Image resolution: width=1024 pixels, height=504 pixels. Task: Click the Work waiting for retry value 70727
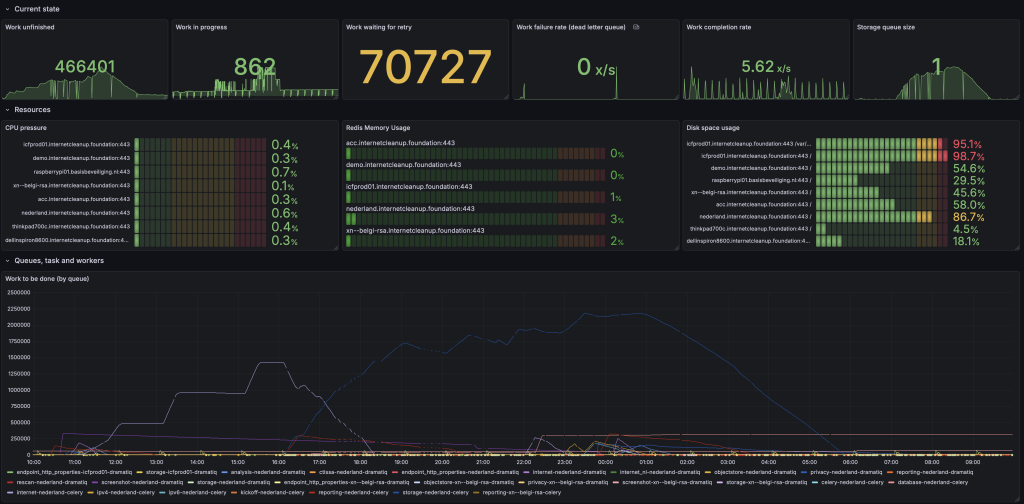(x=425, y=68)
